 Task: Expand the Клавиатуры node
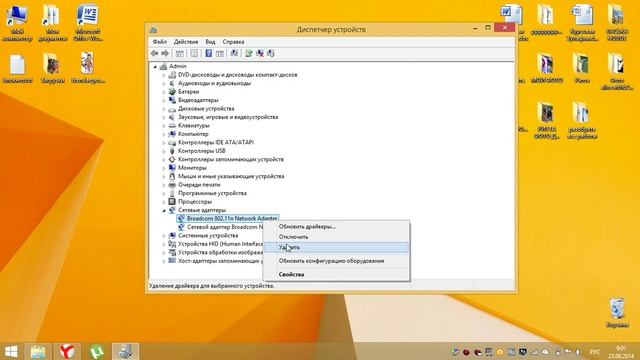point(164,126)
